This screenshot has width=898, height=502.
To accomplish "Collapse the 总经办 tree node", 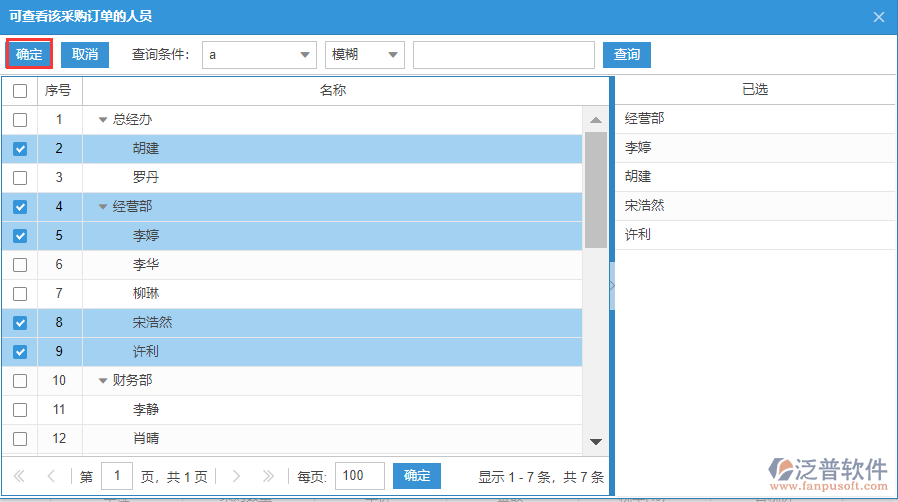I will 103,120.
